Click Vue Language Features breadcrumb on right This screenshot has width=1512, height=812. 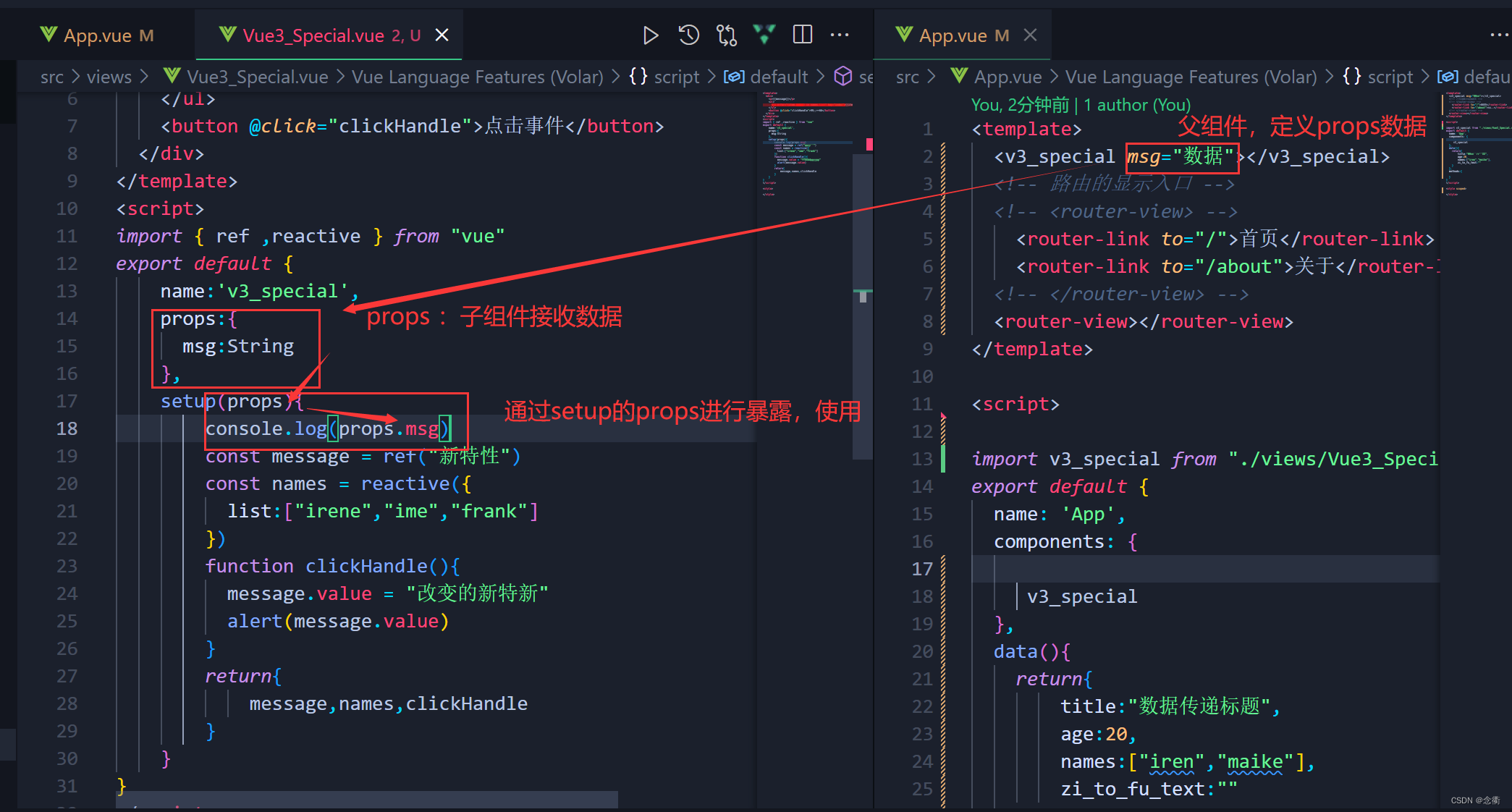pos(1190,77)
